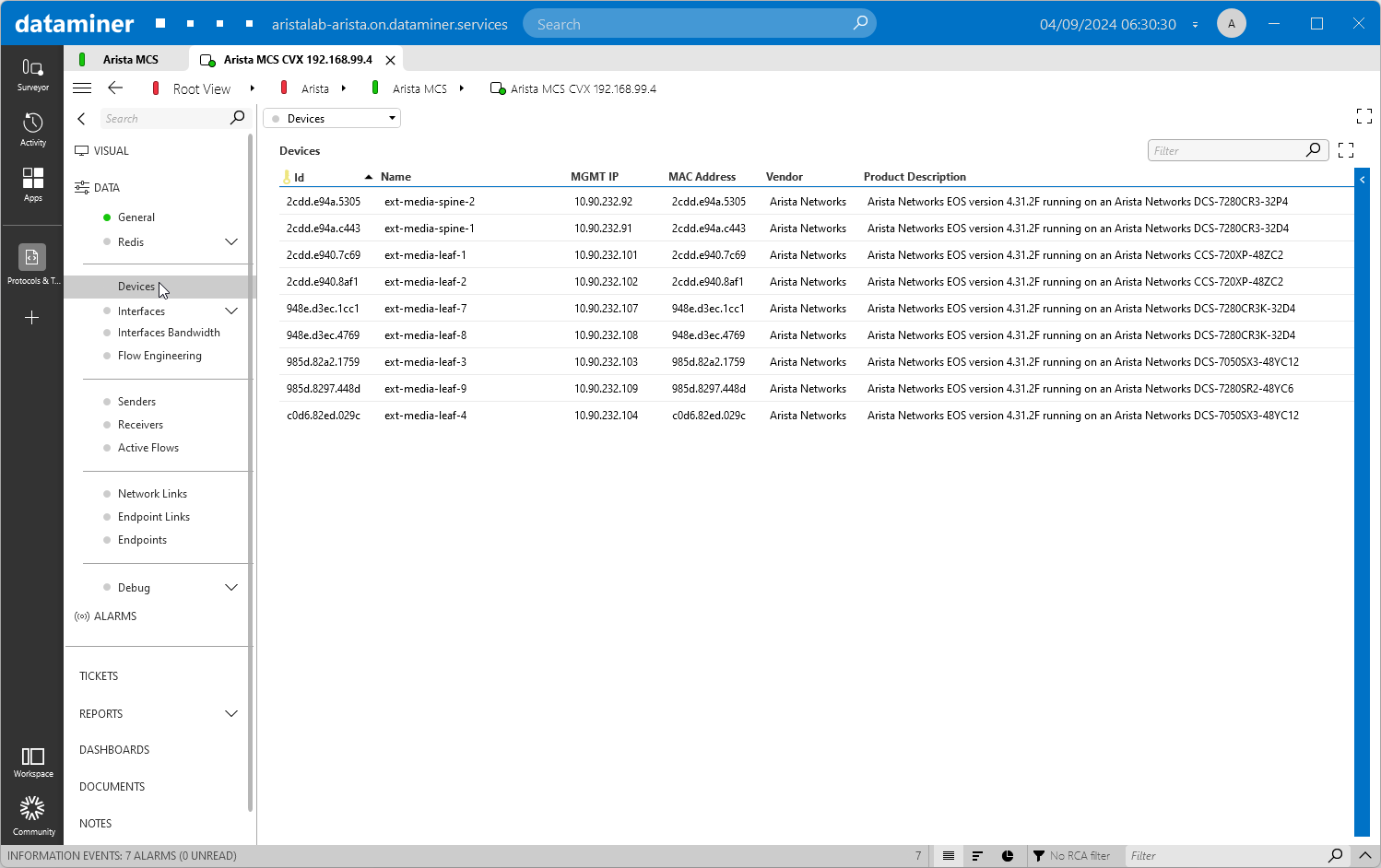1381x868 pixels.
Task: Open dropdown arrow after Root View breadcrumb
Action: click(252, 88)
